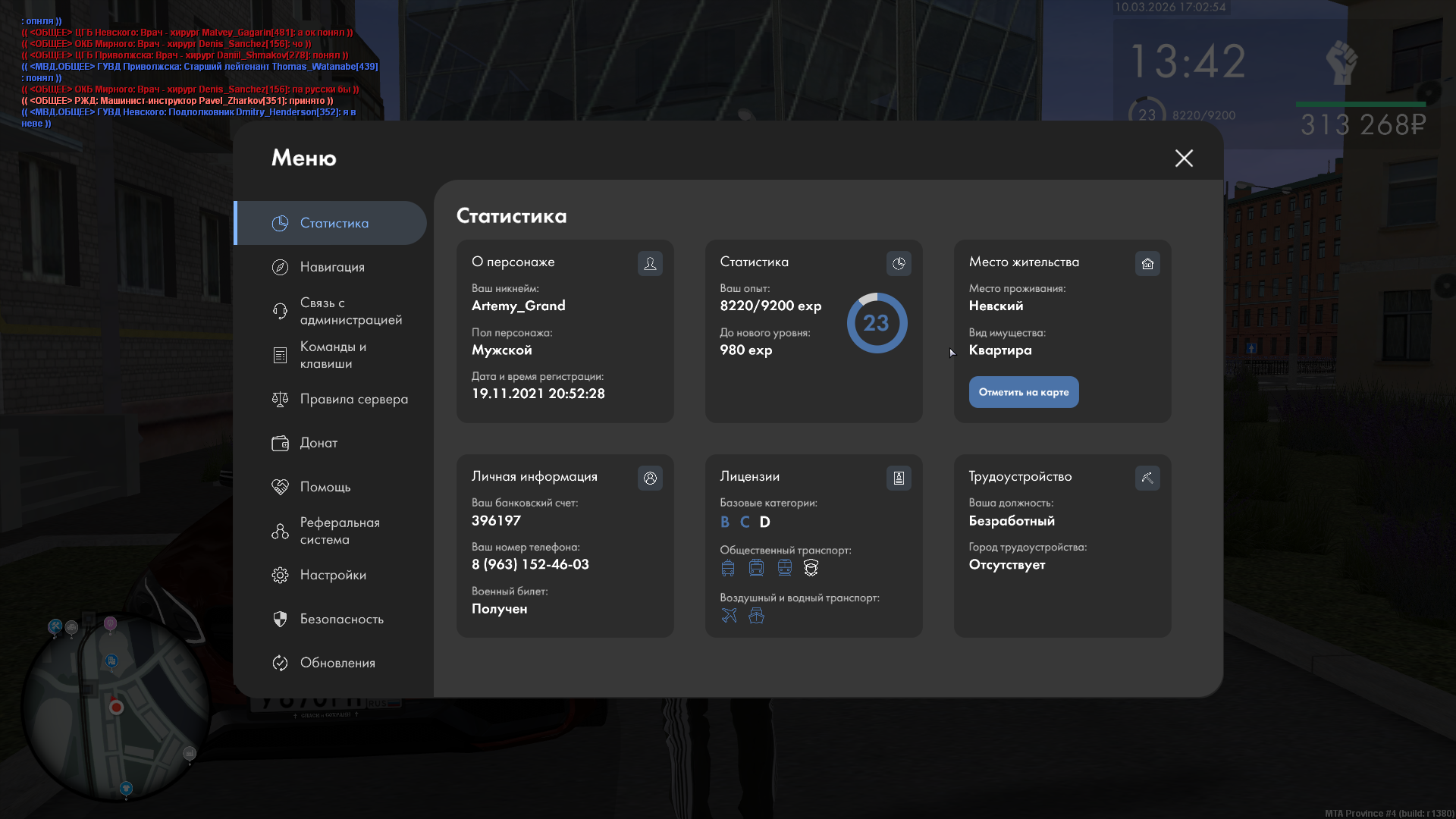Click the airplane license icon
This screenshot has height=819, width=1456.
coord(729,615)
